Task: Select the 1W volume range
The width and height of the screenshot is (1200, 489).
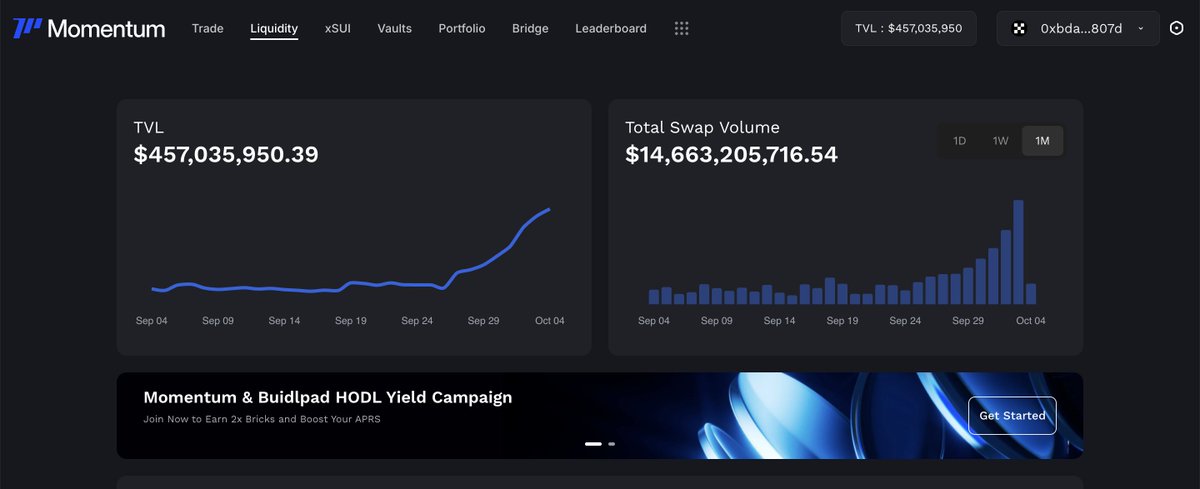Action: coord(1001,141)
